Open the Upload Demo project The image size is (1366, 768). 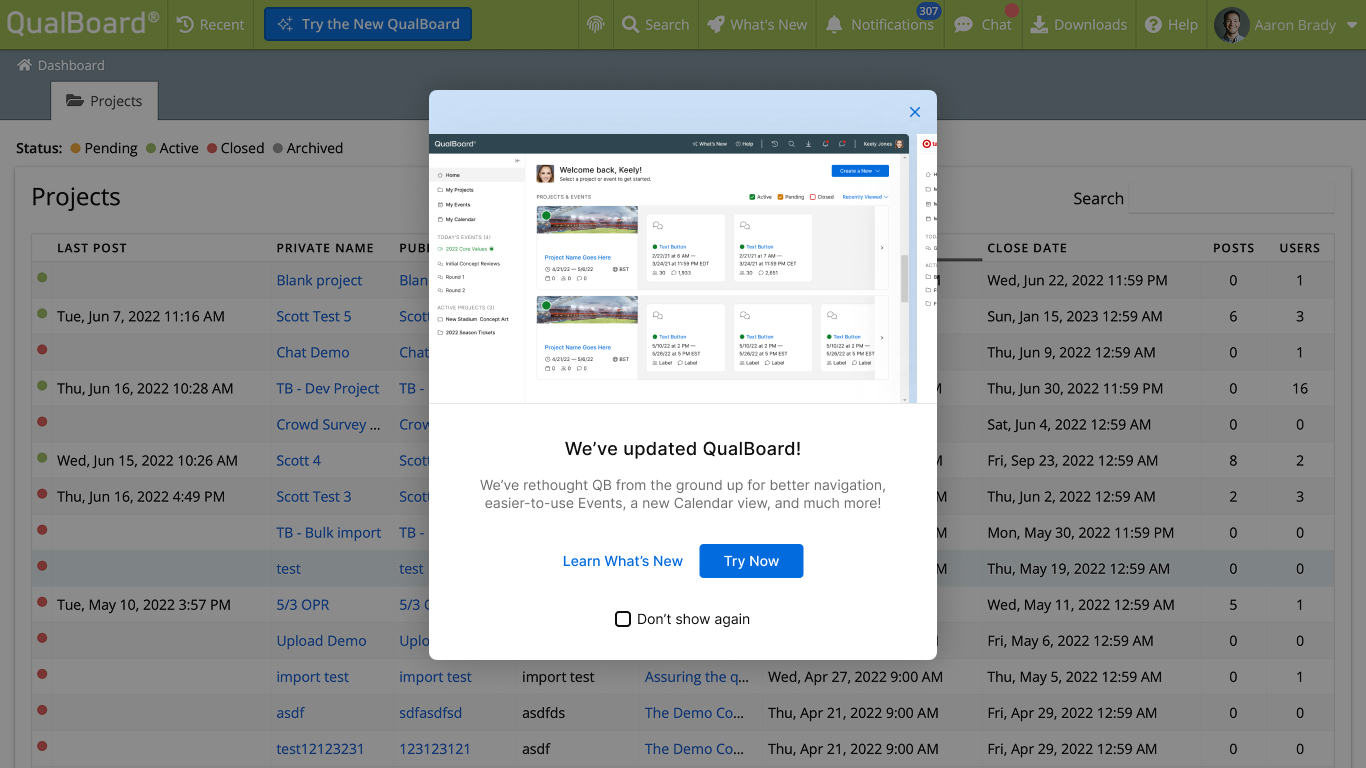click(322, 641)
